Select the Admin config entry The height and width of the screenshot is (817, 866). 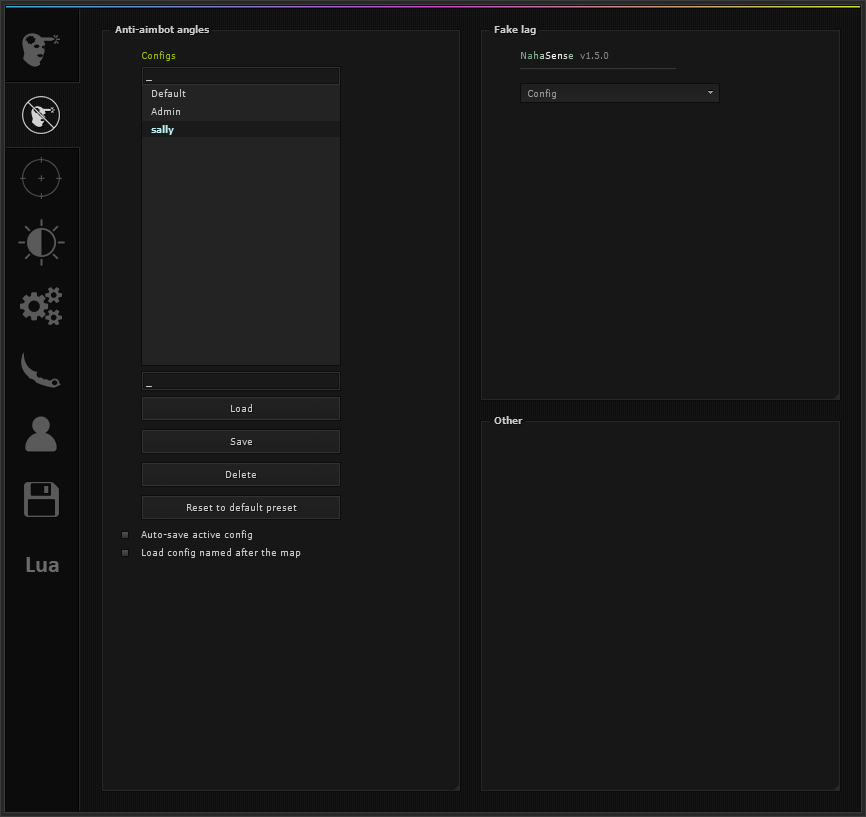click(241, 112)
